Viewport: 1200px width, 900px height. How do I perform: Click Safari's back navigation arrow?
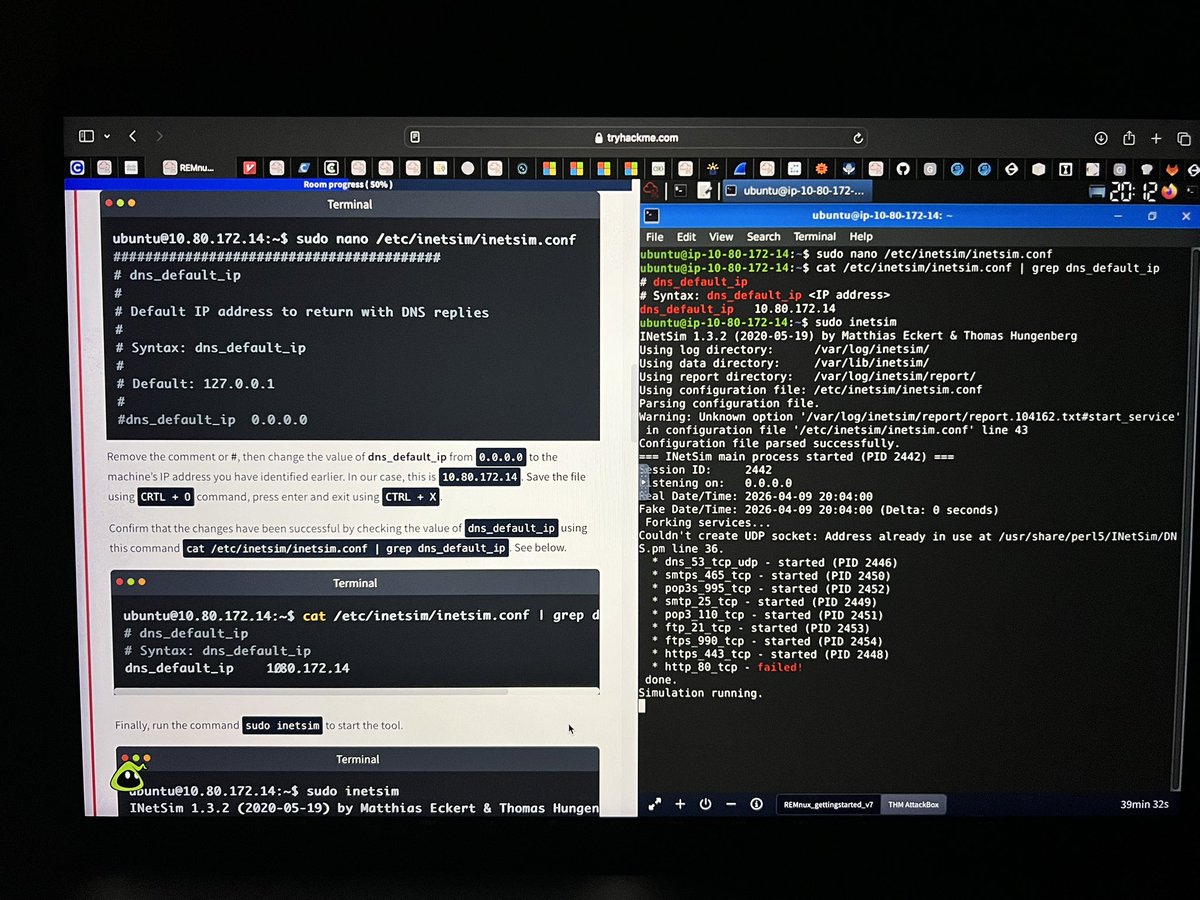133,135
